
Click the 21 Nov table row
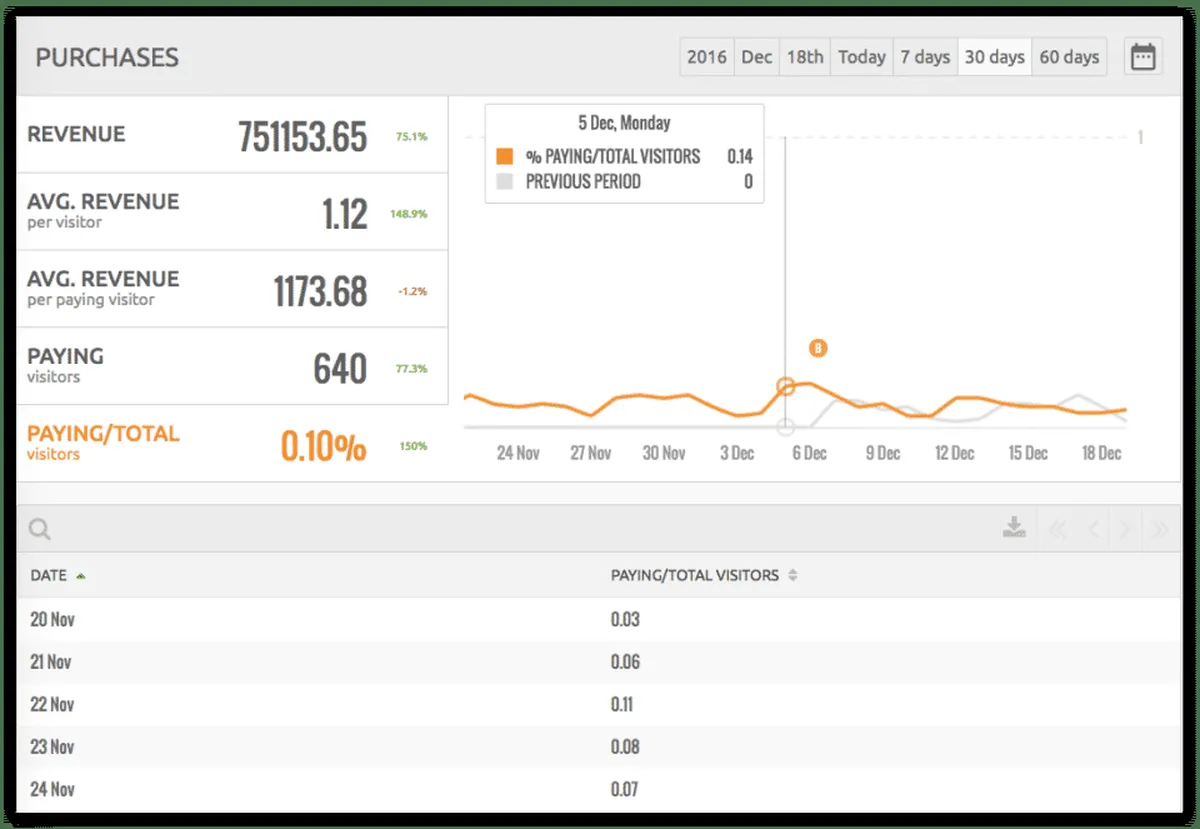tap(600, 662)
